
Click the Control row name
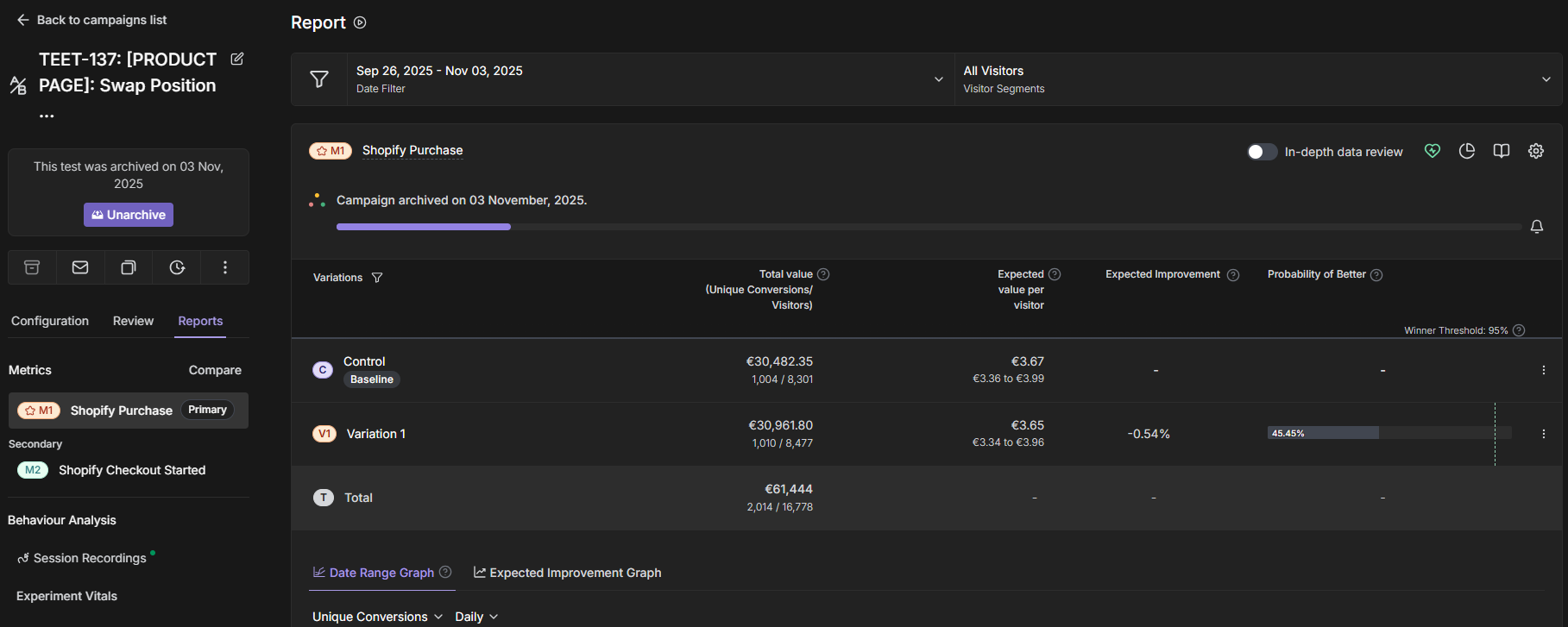coord(364,361)
